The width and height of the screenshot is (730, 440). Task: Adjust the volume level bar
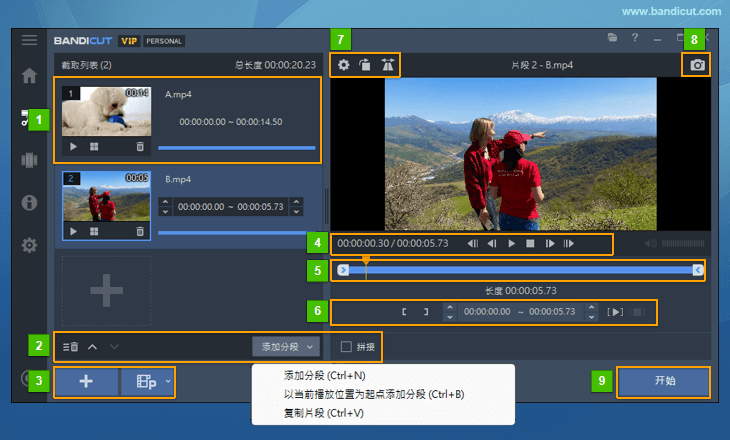(x=683, y=244)
